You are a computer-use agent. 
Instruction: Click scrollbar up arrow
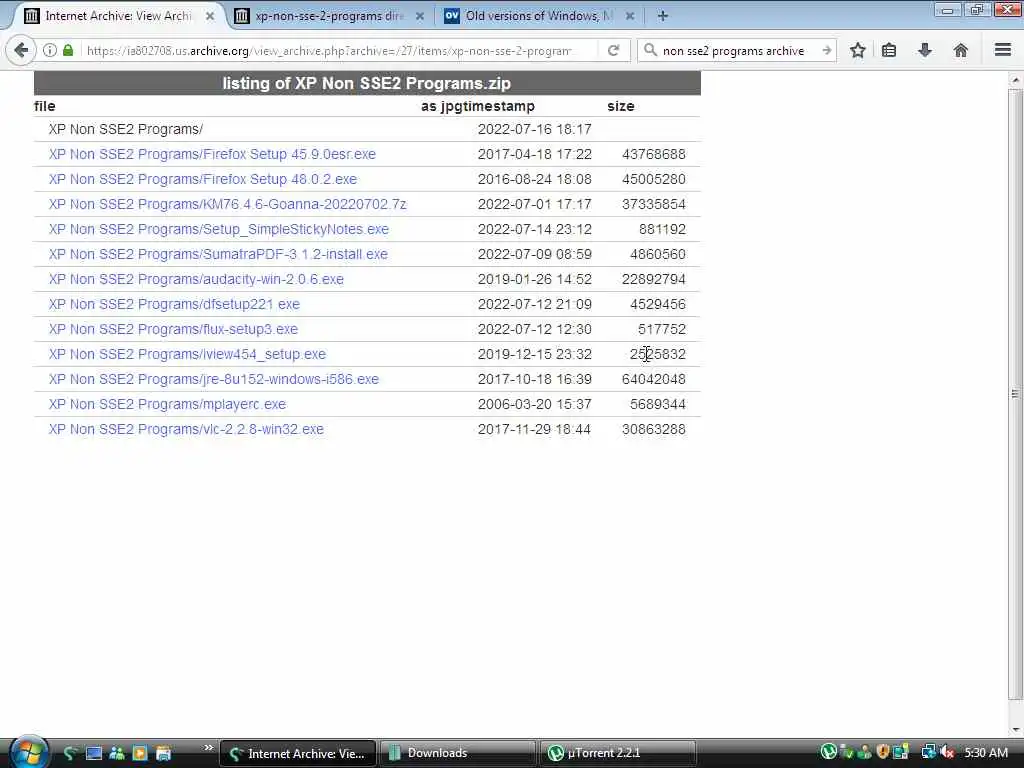pyautogui.click(x=1015, y=80)
